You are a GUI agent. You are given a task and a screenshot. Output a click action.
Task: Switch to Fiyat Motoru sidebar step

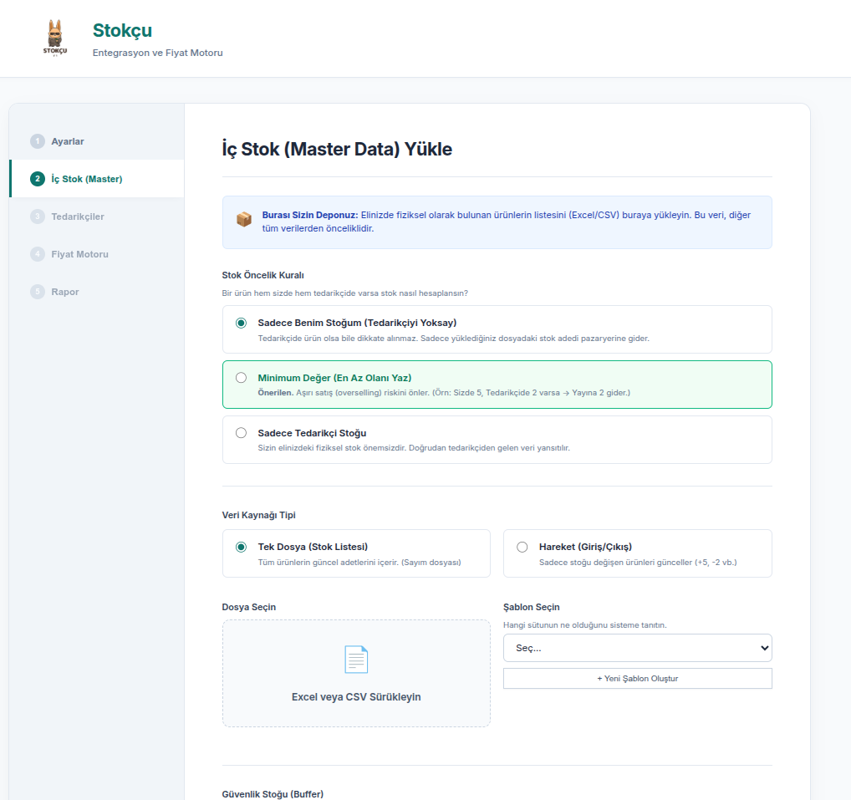tap(80, 254)
